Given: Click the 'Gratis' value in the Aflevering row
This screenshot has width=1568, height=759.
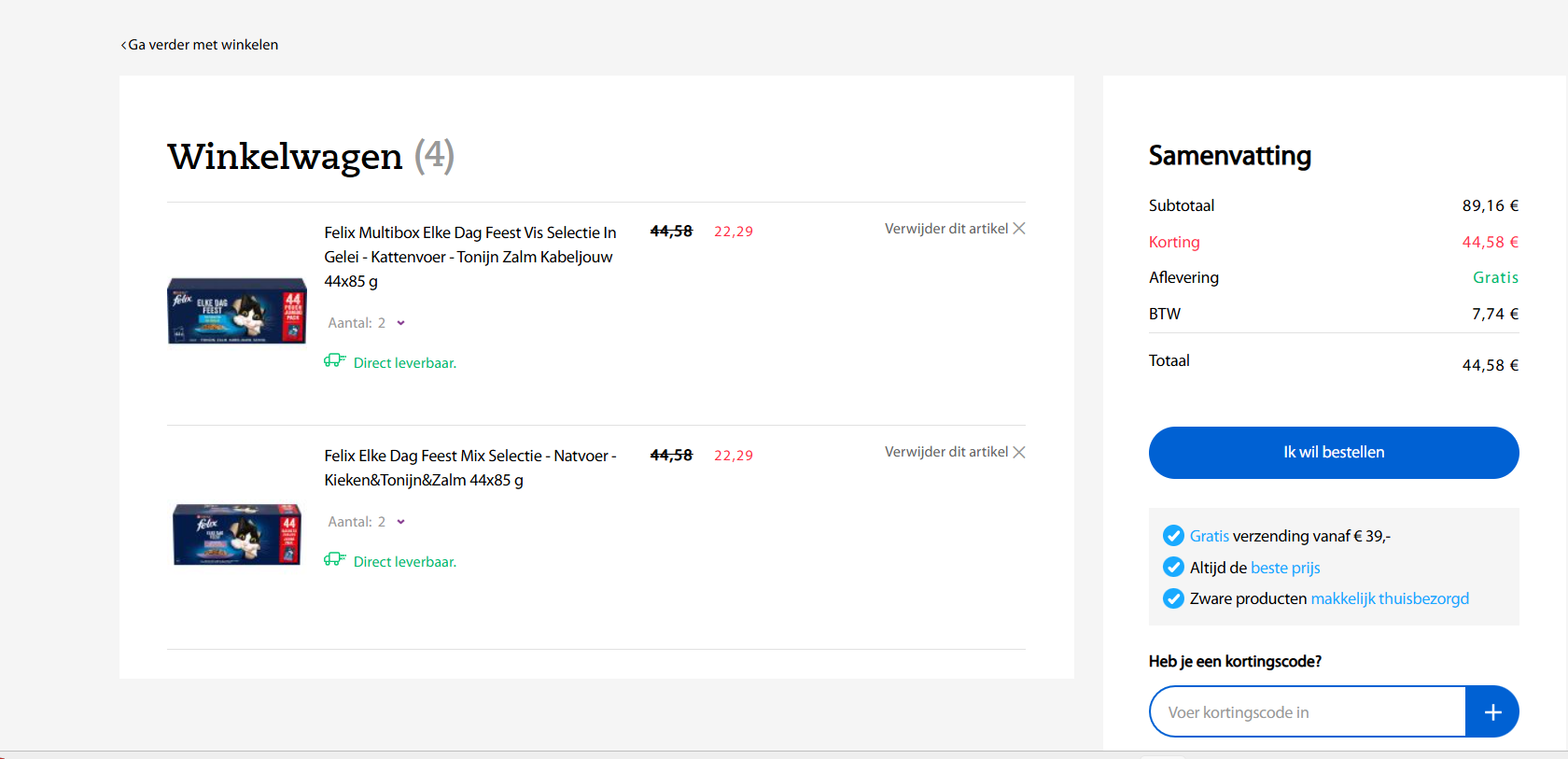Looking at the screenshot, I should pyautogui.click(x=1496, y=277).
